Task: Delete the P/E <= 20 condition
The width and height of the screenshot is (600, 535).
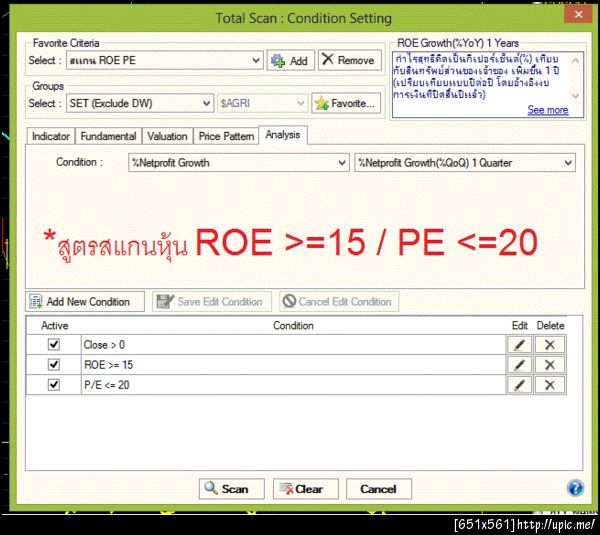Action: click(x=550, y=385)
